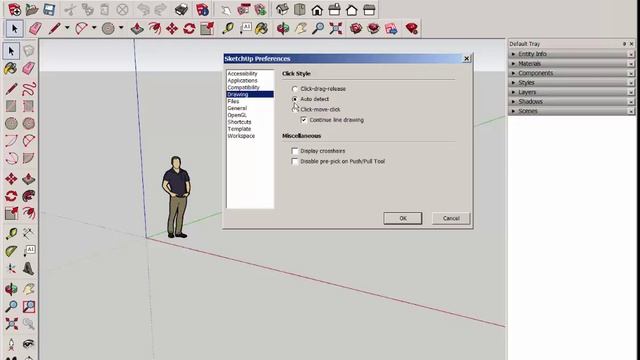Expand the Shadows tray panel
Image resolution: width=640 pixels, height=360 pixels.
[571, 101]
